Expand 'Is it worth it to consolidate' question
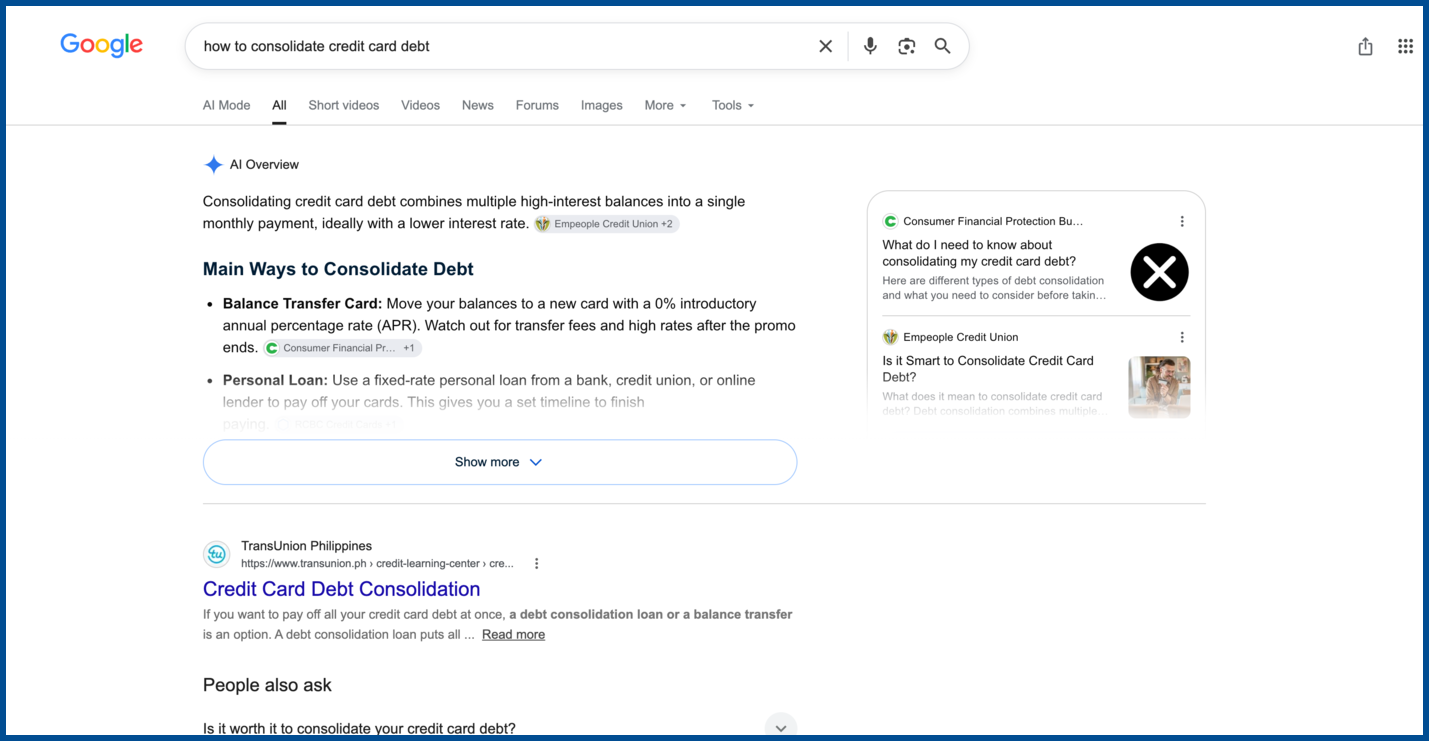This screenshot has width=1429, height=741. (500, 728)
